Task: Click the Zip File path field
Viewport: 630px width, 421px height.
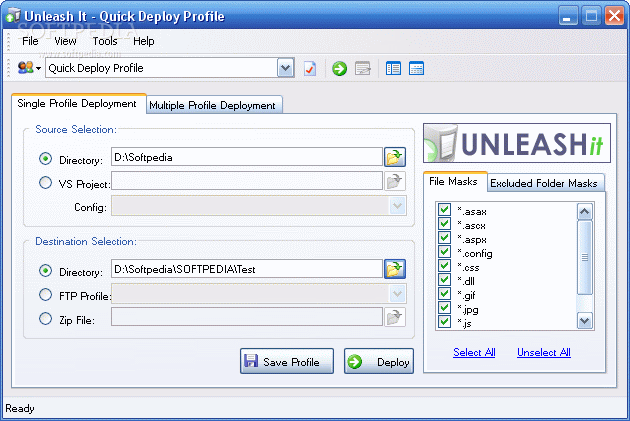Action: click(246, 317)
